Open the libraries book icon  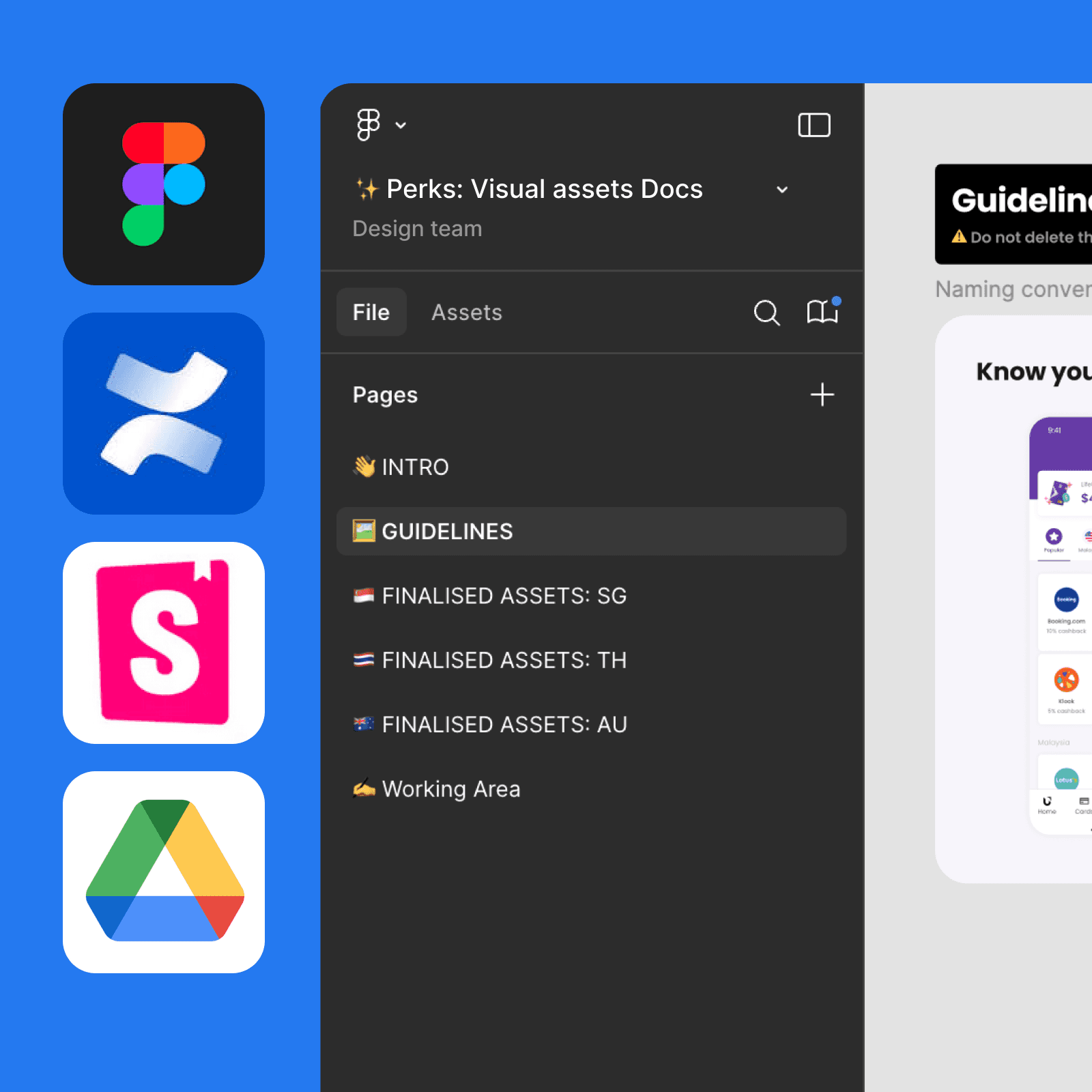pyautogui.click(x=822, y=311)
